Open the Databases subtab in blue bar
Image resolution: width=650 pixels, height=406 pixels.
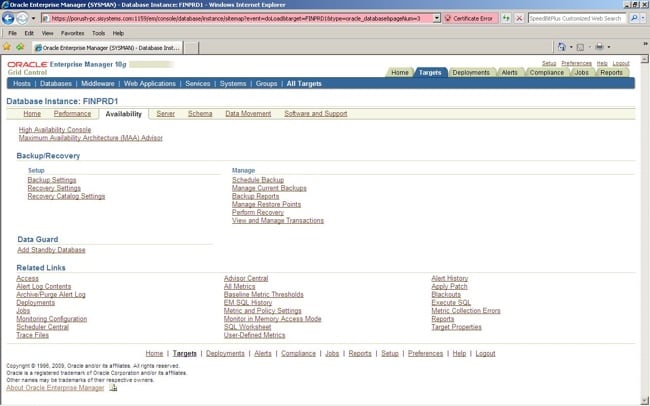(x=56, y=84)
